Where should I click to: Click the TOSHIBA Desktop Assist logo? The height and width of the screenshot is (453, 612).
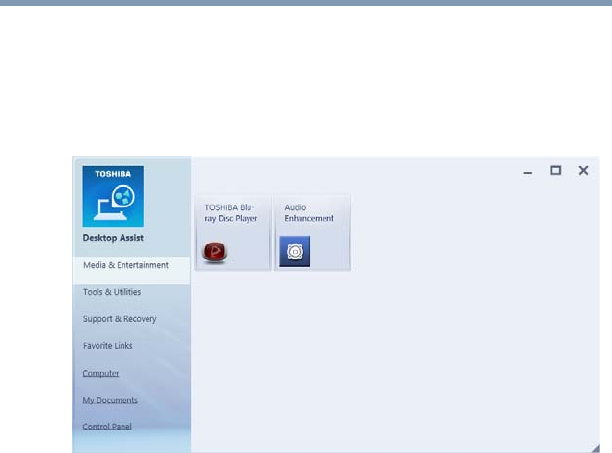[113, 196]
